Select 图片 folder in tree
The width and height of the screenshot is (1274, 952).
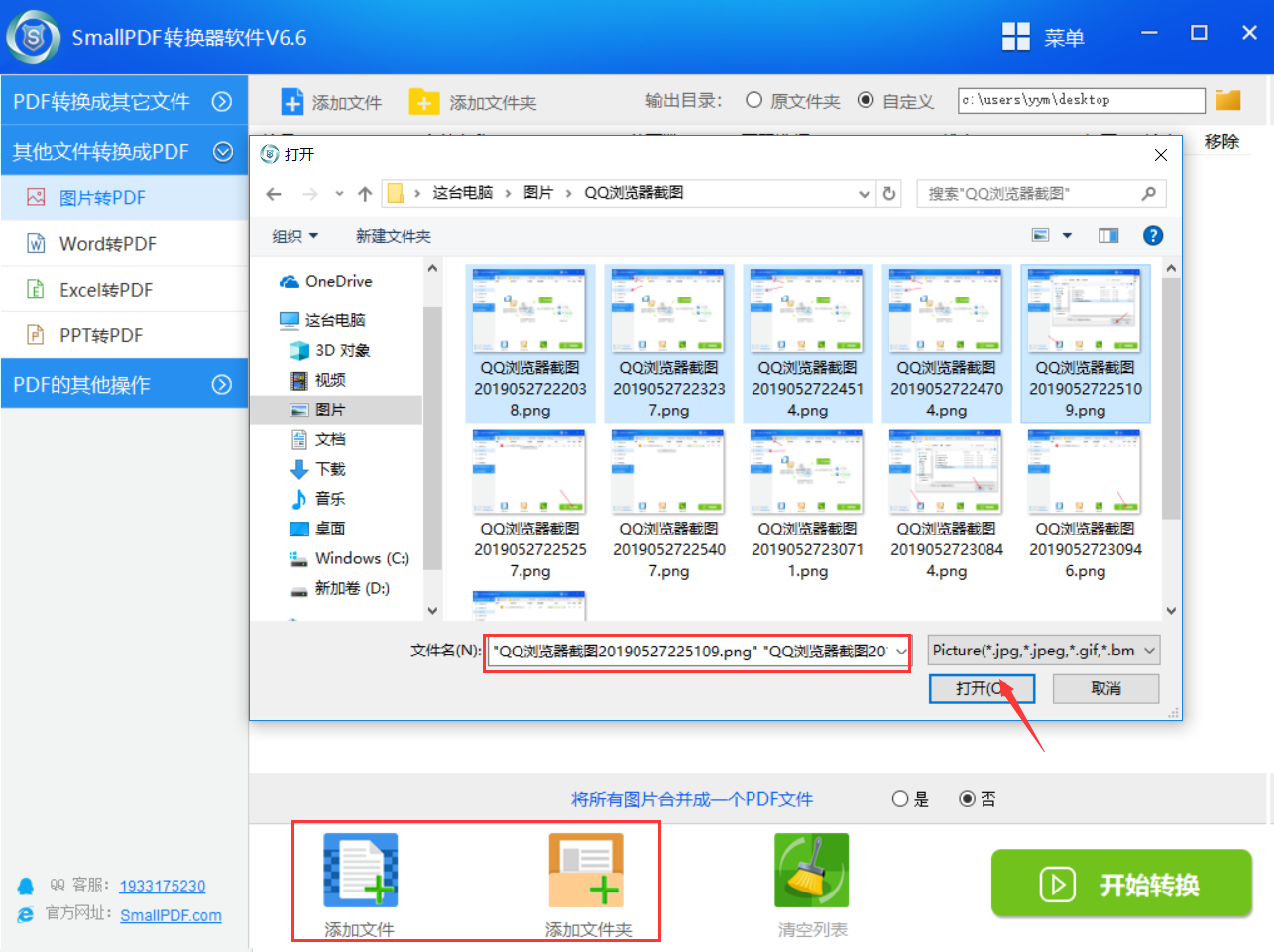coord(337,410)
